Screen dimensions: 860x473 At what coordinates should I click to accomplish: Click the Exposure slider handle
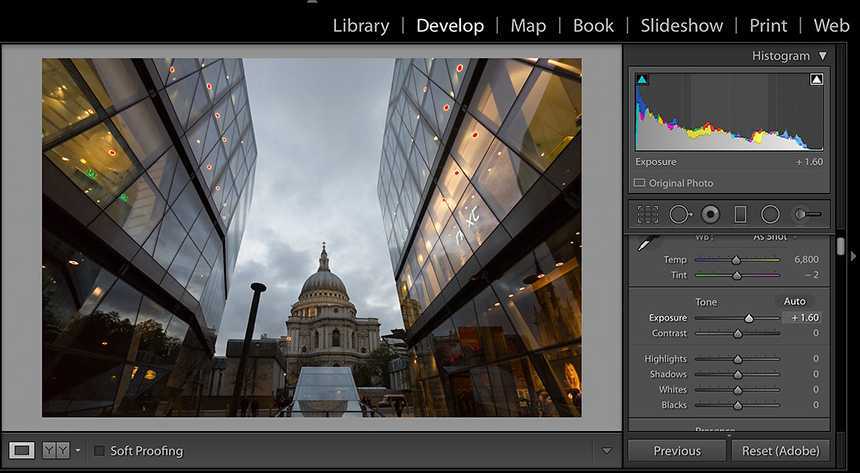[748, 318]
